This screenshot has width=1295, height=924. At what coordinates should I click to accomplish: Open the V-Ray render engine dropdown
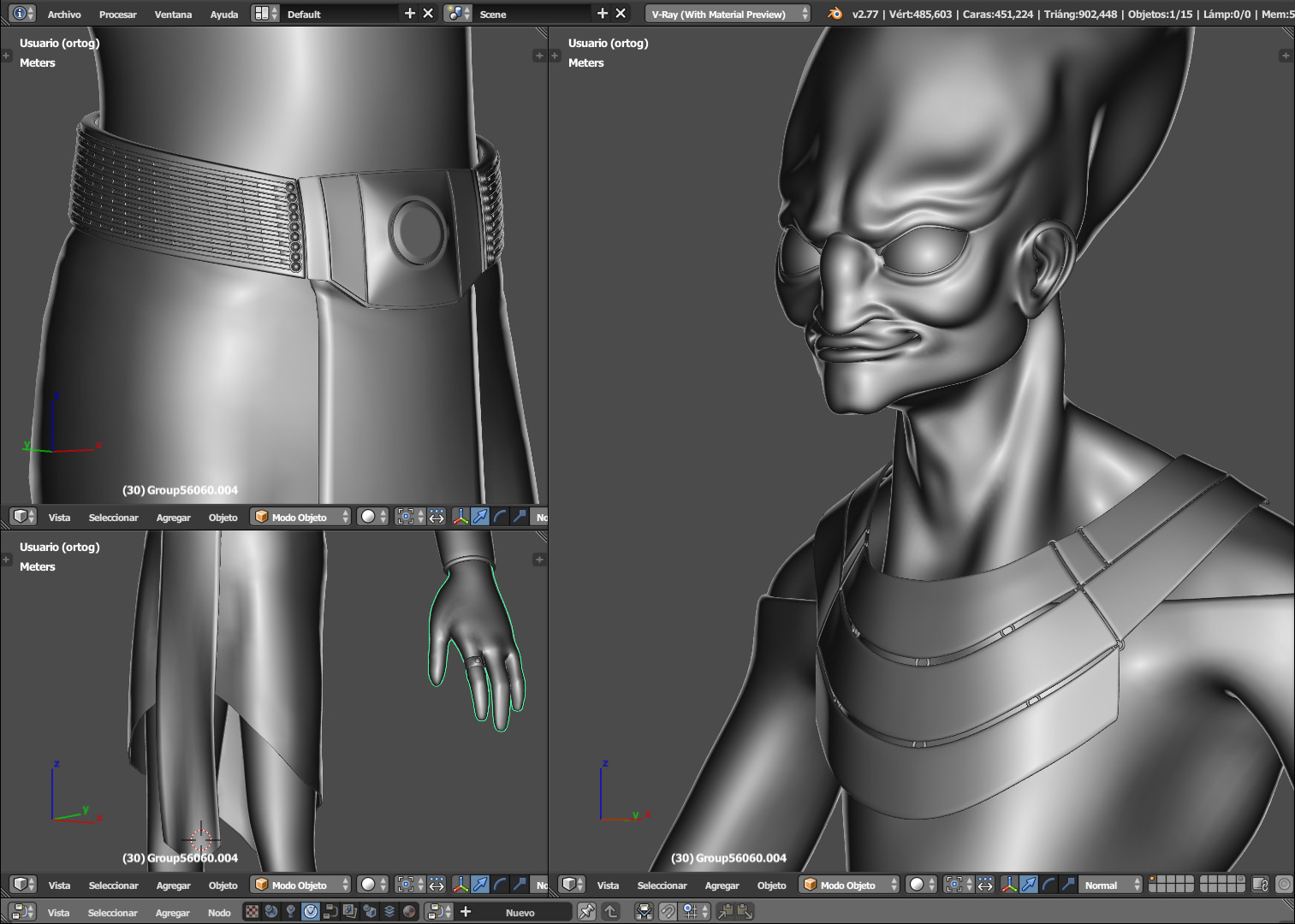coord(728,14)
